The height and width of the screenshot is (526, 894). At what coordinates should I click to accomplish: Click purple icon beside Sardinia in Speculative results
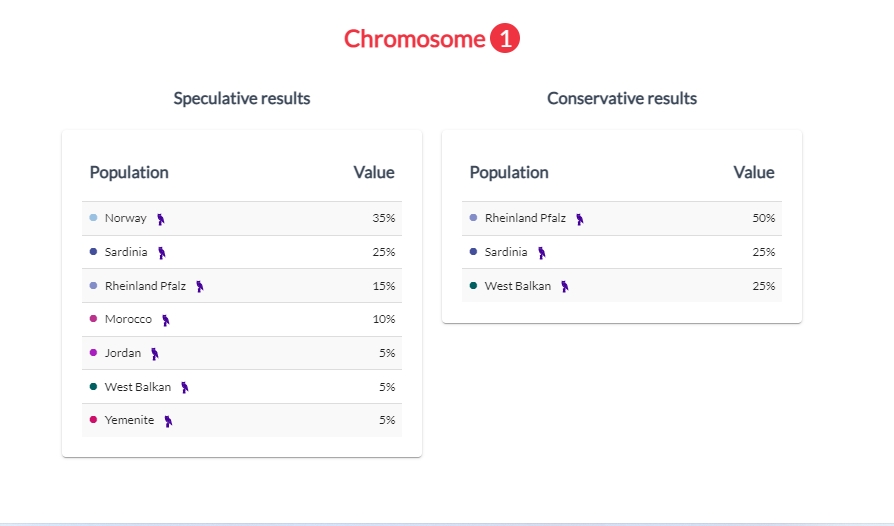(162, 253)
